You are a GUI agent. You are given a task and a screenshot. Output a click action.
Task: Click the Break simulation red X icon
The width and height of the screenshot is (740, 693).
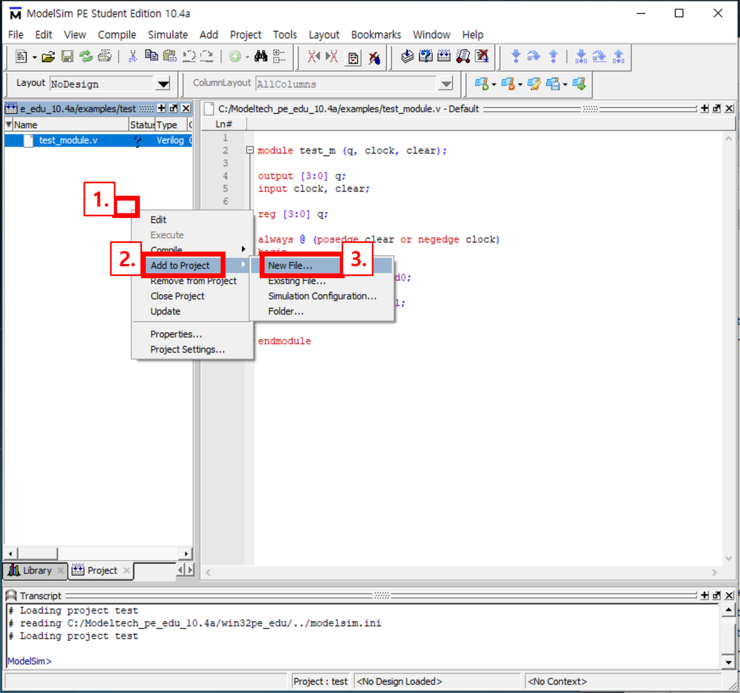click(x=482, y=57)
